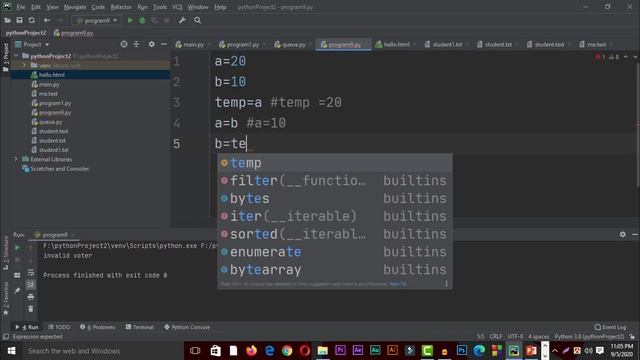Image resolution: width=640 pixels, height=360 pixels.
Task: Click the volume icon in system tray
Action: coord(588,351)
